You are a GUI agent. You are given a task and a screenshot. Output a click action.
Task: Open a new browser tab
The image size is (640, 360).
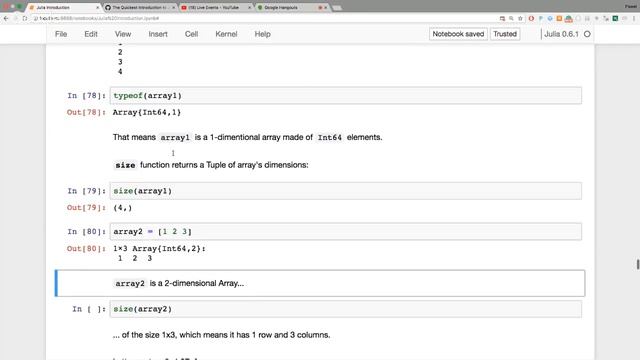coord(337,8)
